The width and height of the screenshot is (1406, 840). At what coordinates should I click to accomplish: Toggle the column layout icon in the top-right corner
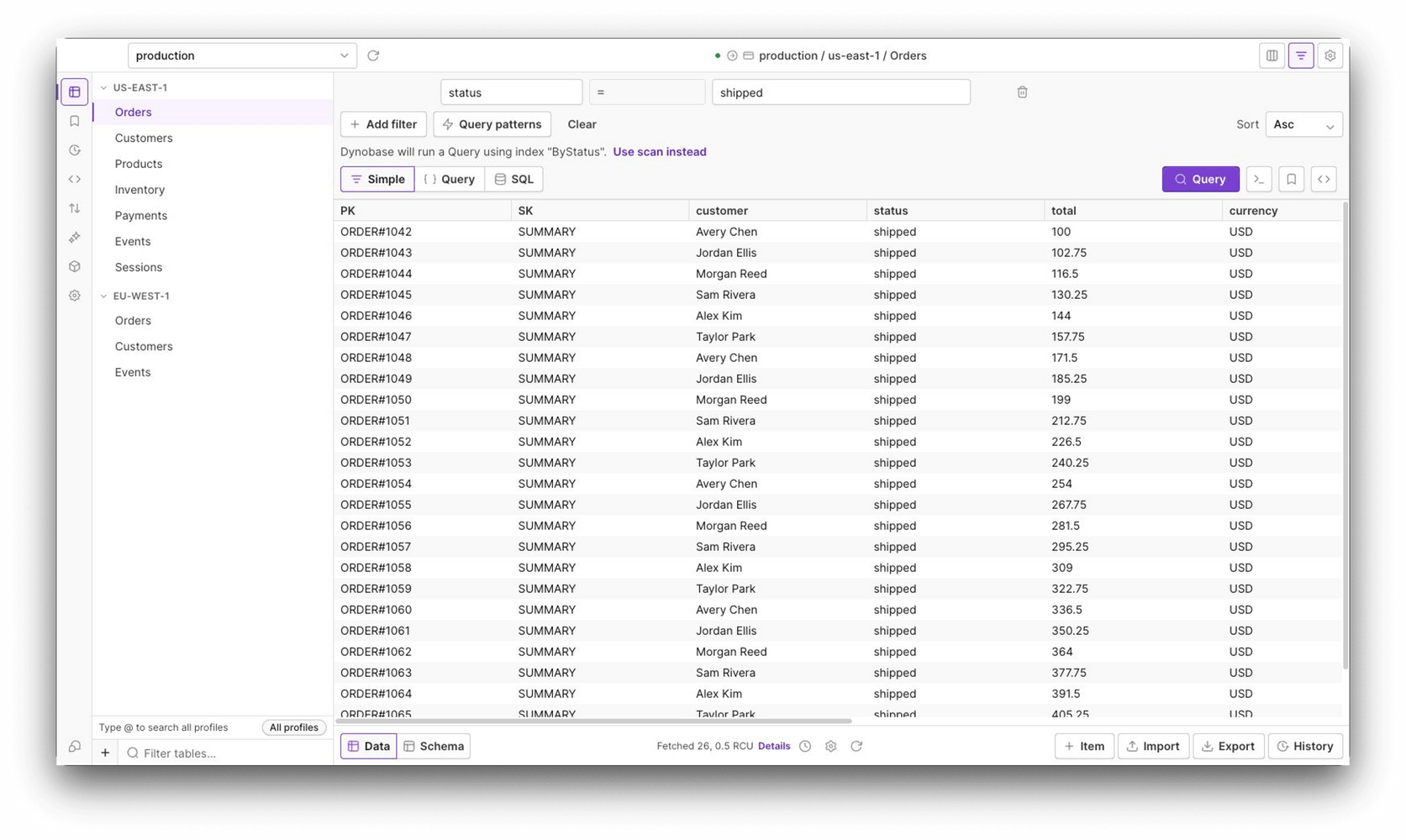(1272, 55)
